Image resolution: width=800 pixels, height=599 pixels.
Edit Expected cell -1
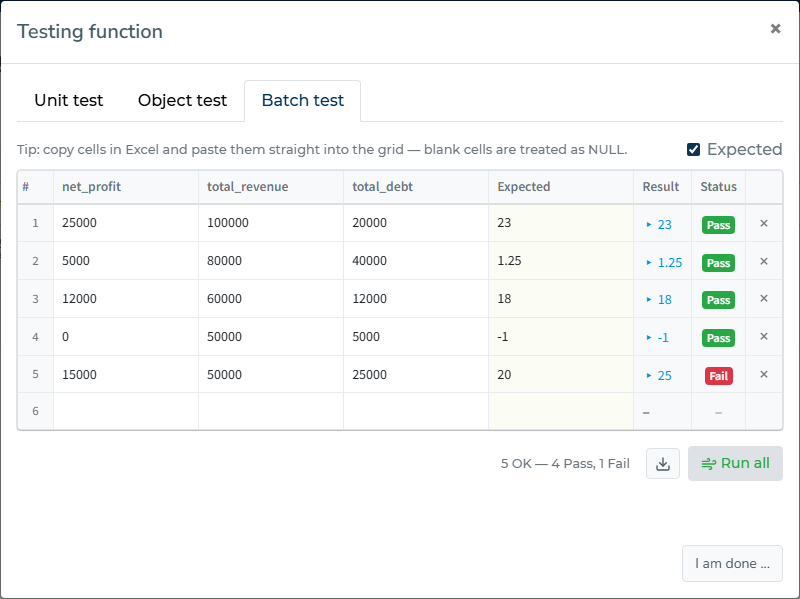point(561,337)
